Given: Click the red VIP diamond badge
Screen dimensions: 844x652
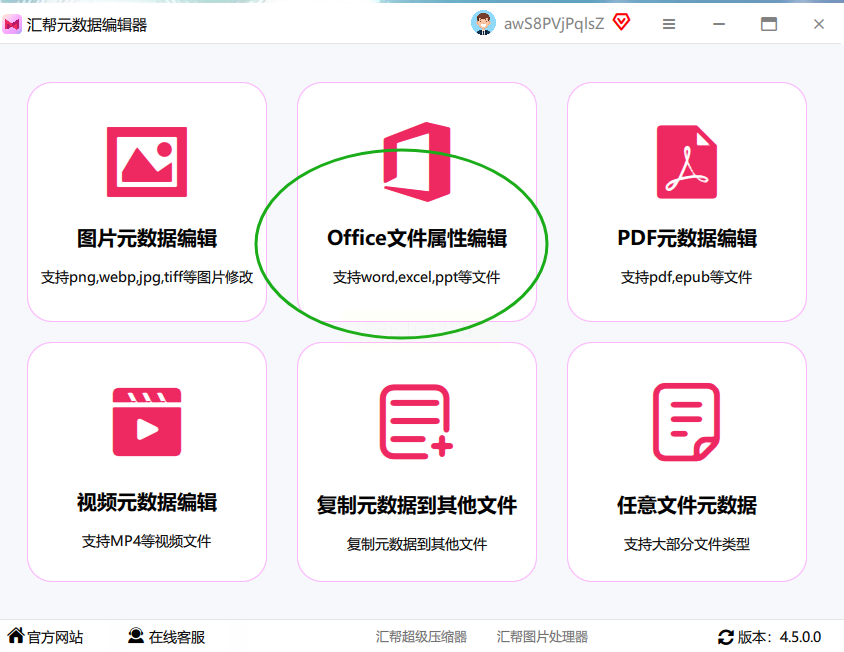Looking at the screenshot, I should [622, 22].
